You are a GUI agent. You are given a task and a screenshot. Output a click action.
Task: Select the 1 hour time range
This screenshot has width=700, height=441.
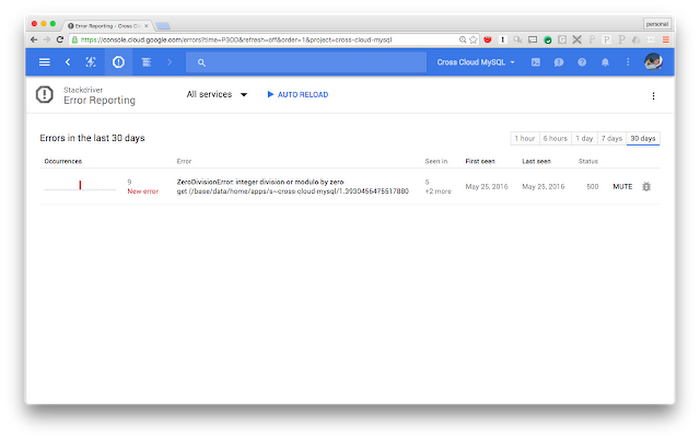(x=525, y=138)
